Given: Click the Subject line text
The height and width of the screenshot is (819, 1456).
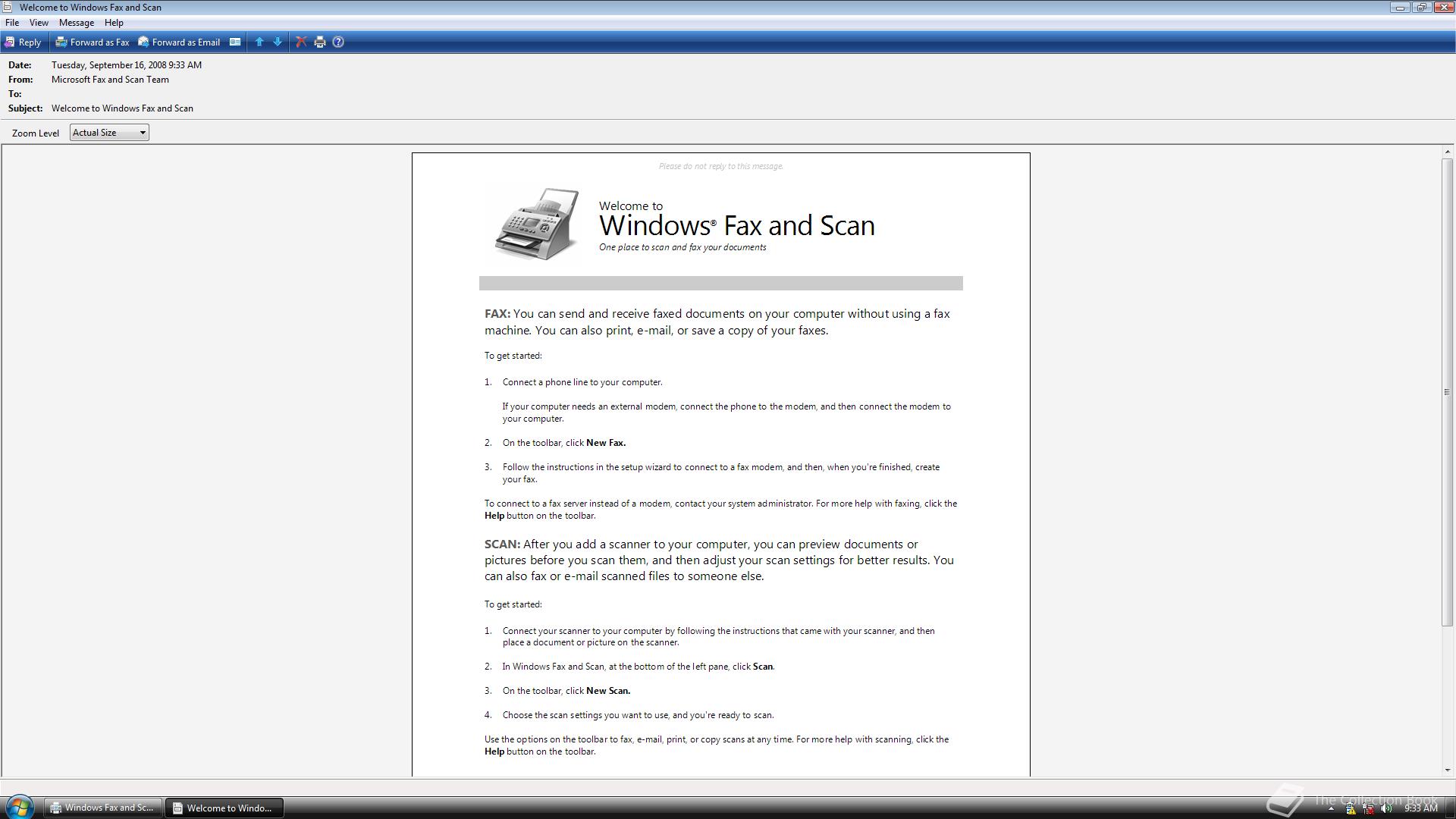Looking at the screenshot, I should tap(122, 108).
